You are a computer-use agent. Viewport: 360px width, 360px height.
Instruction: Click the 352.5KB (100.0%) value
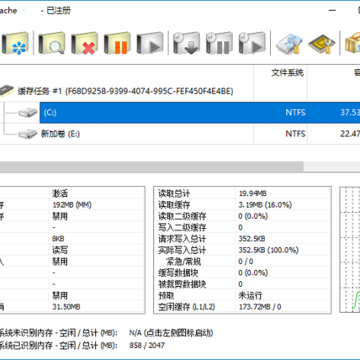coord(269,250)
